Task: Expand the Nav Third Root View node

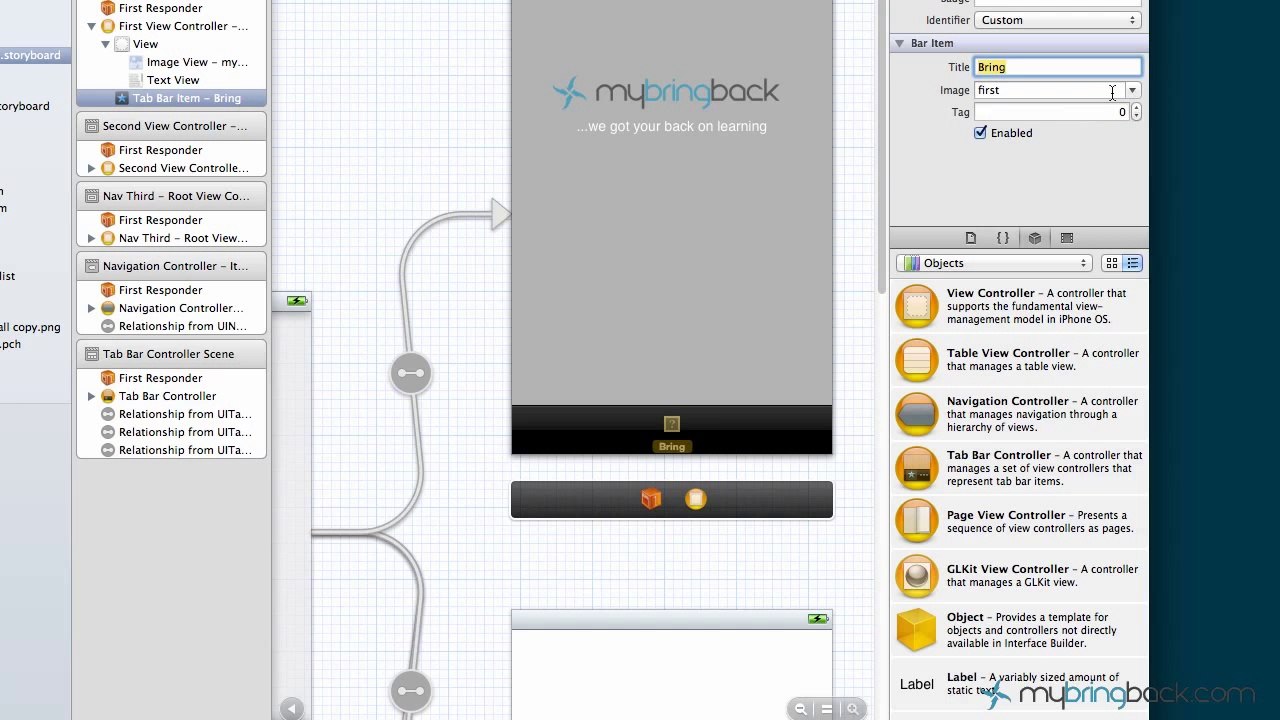Action: point(92,238)
